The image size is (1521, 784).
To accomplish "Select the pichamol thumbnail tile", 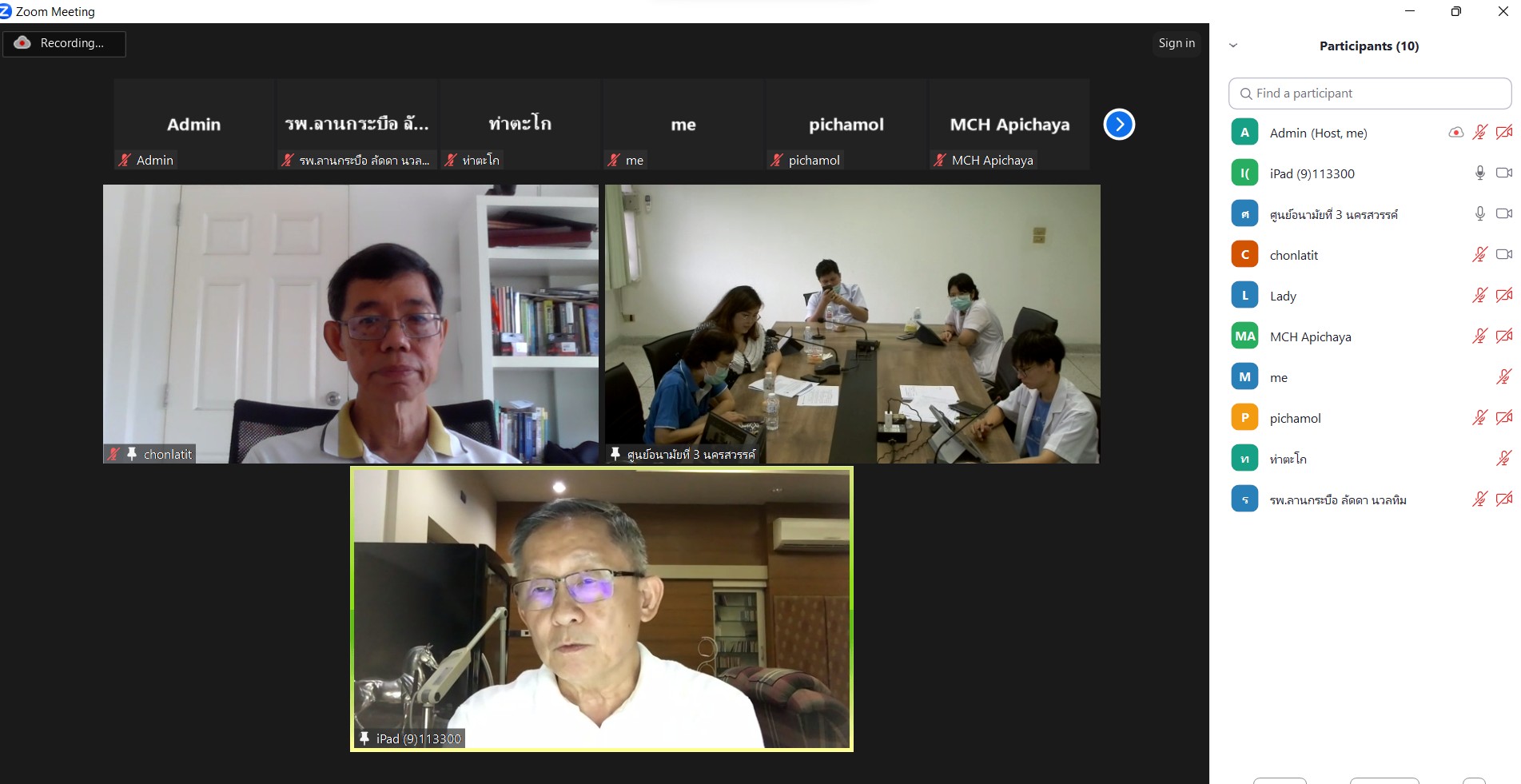I will (x=846, y=124).
